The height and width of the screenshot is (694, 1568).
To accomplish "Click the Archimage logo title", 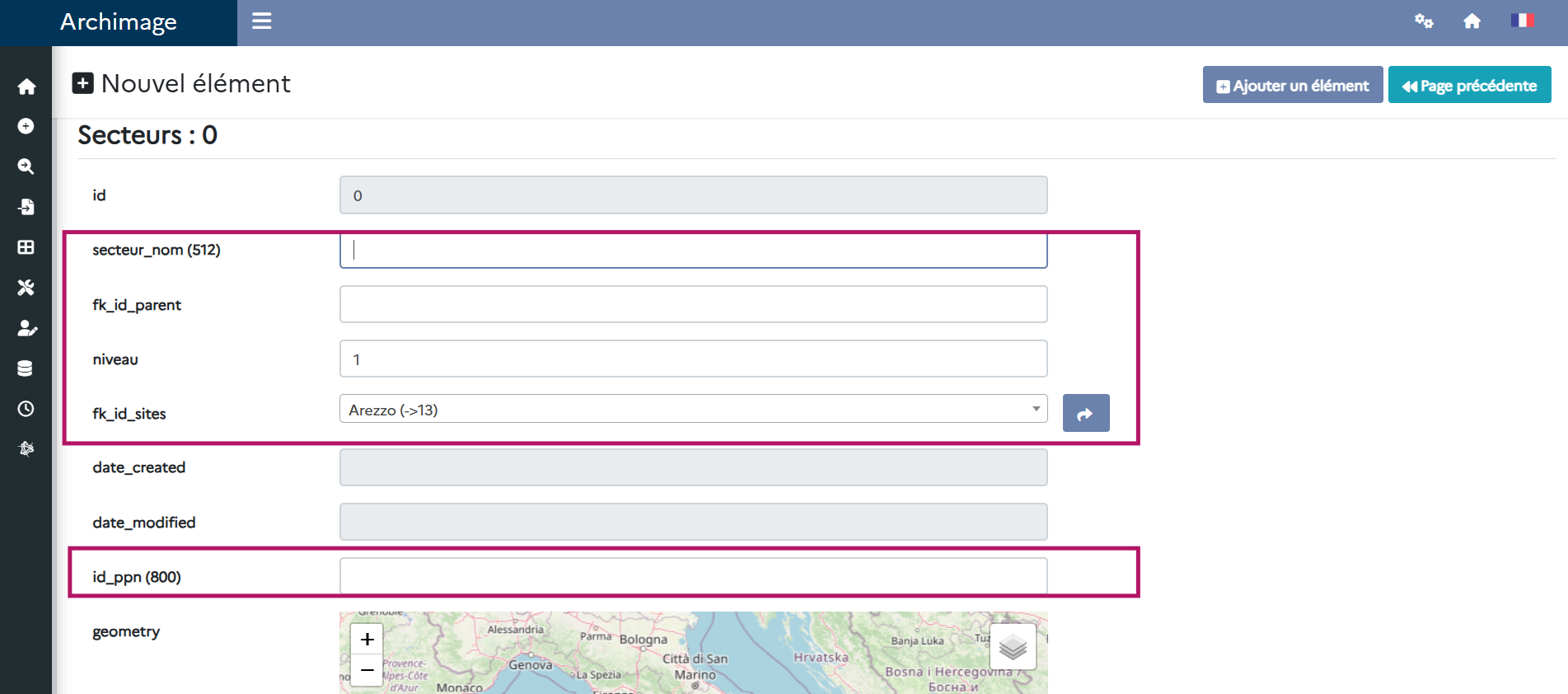I will [x=119, y=22].
